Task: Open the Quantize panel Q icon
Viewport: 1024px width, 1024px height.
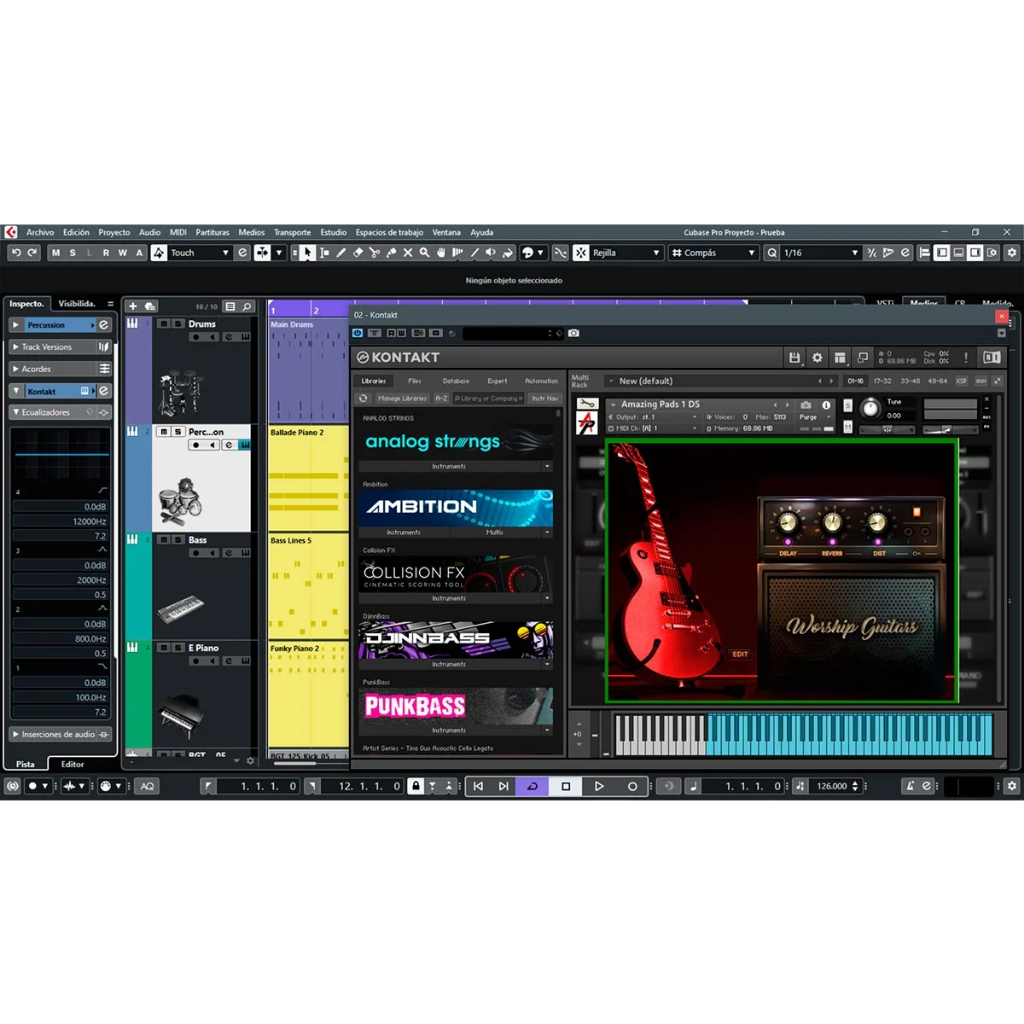Action: coord(772,253)
